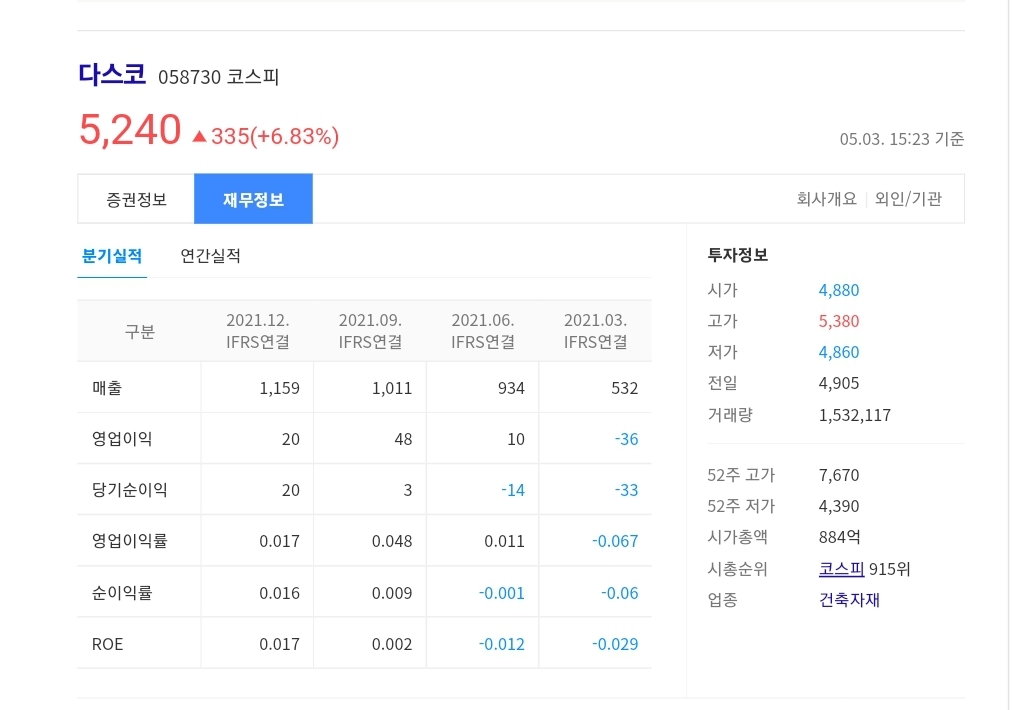
Task: Click the 영업이익 row label
Action: [x=118, y=438]
